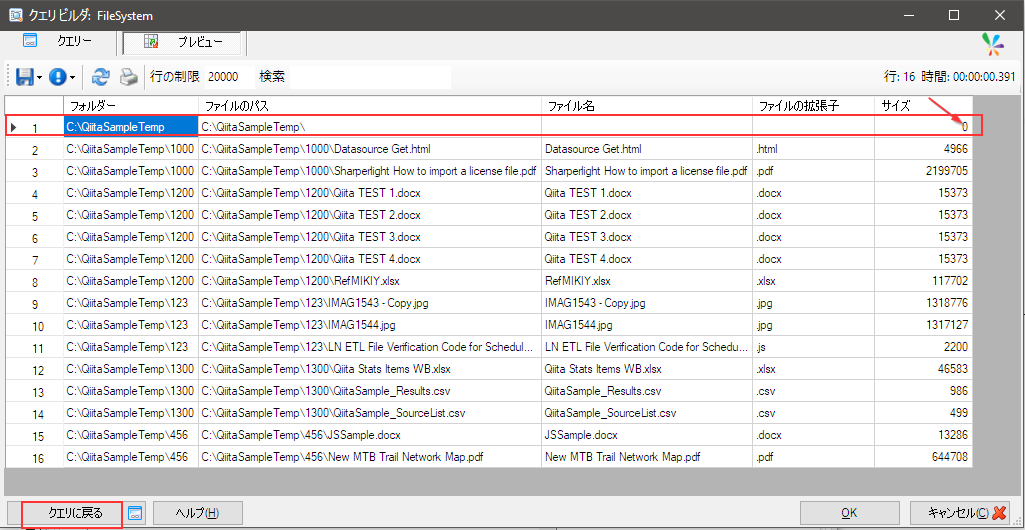Click file name QiitaSample_Results.csv

coord(602,392)
